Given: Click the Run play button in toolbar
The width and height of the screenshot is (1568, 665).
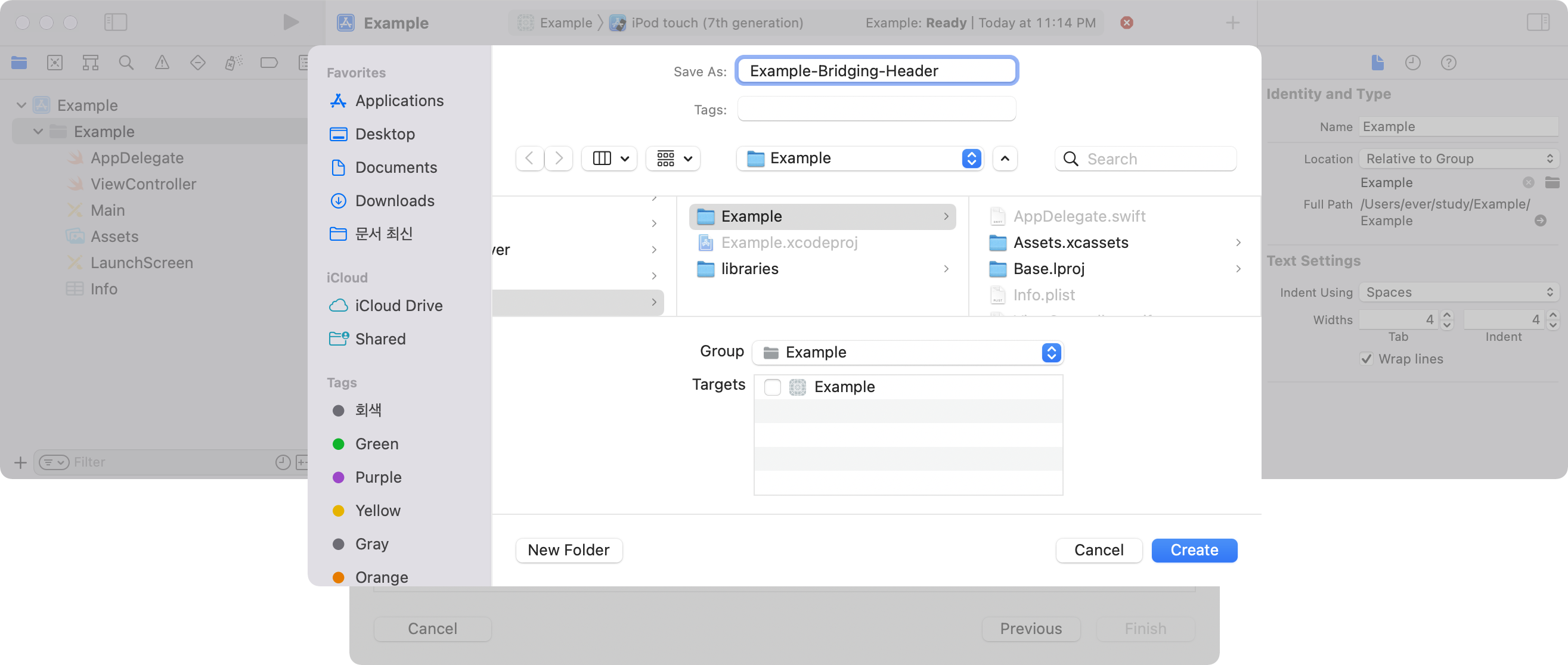Looking at the screenshot, I should click(291, 23).
